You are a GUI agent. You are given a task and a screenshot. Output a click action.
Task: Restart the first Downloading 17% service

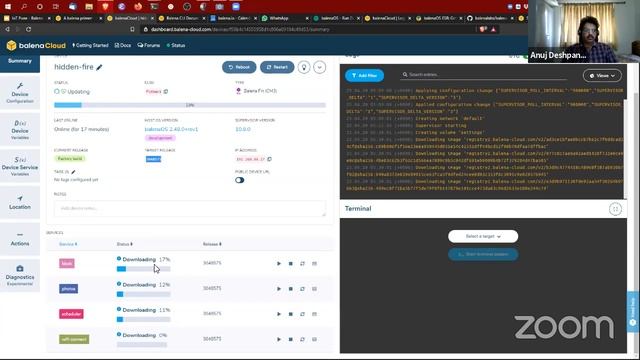(302, 264)
